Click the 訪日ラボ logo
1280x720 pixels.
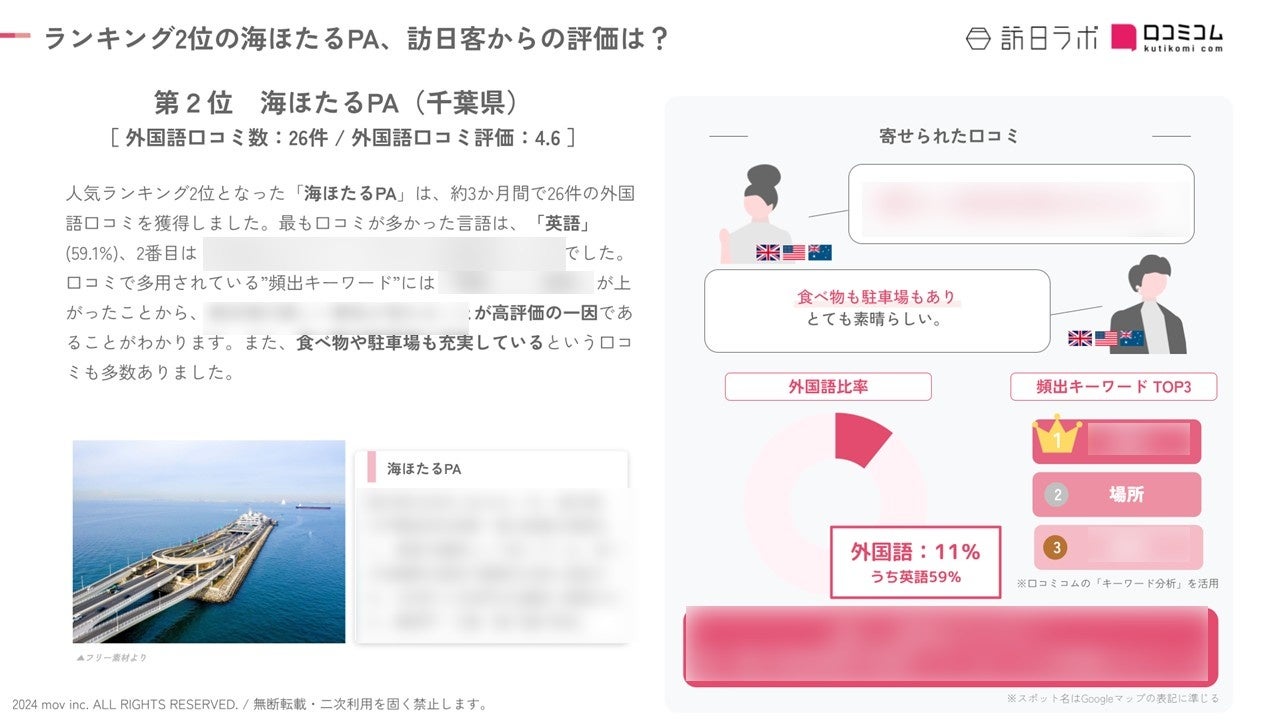[1031, 38]
